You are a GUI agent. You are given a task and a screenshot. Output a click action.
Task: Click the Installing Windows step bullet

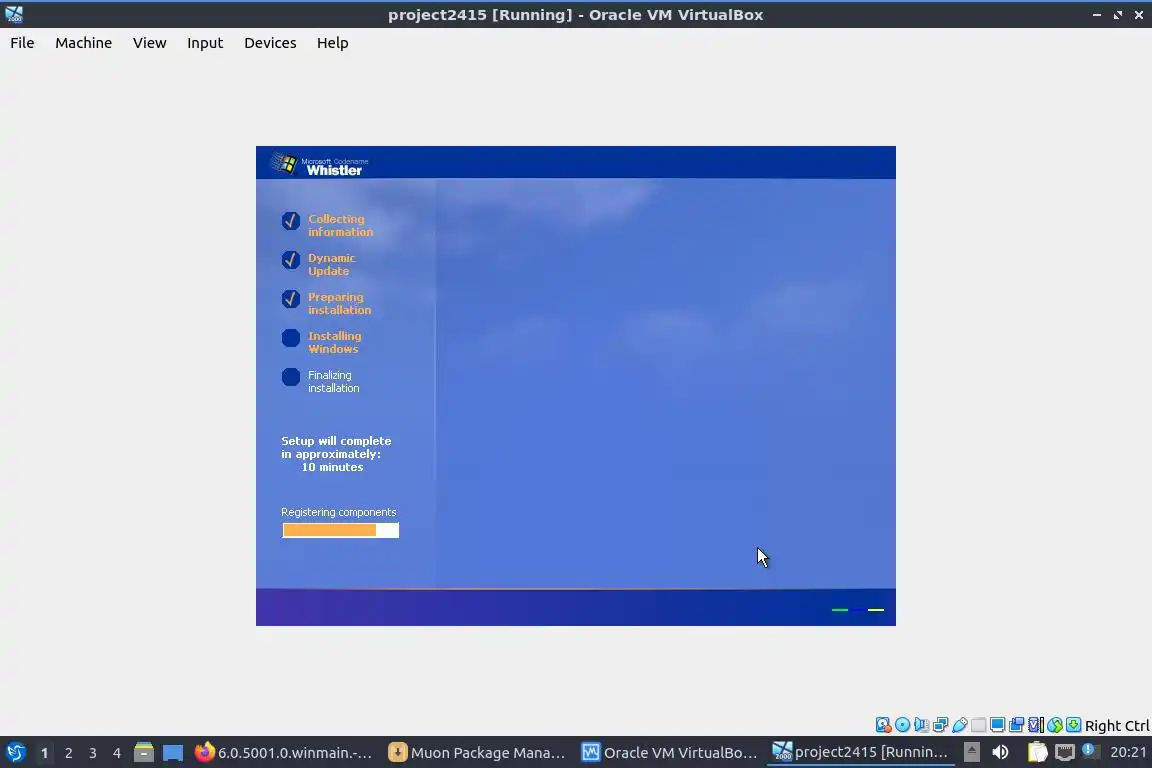[x=291, y=338]
